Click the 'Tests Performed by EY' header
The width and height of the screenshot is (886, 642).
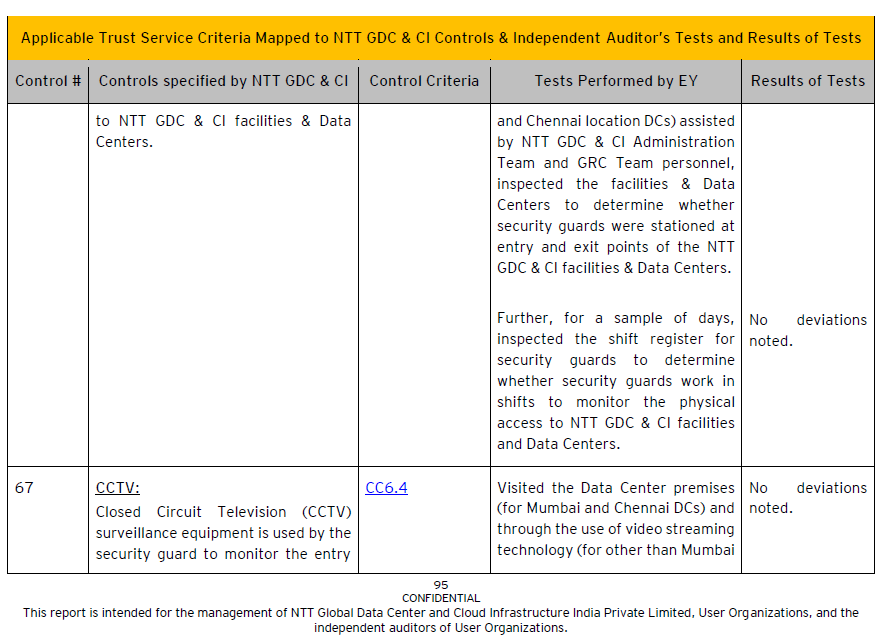coord(615,81)
